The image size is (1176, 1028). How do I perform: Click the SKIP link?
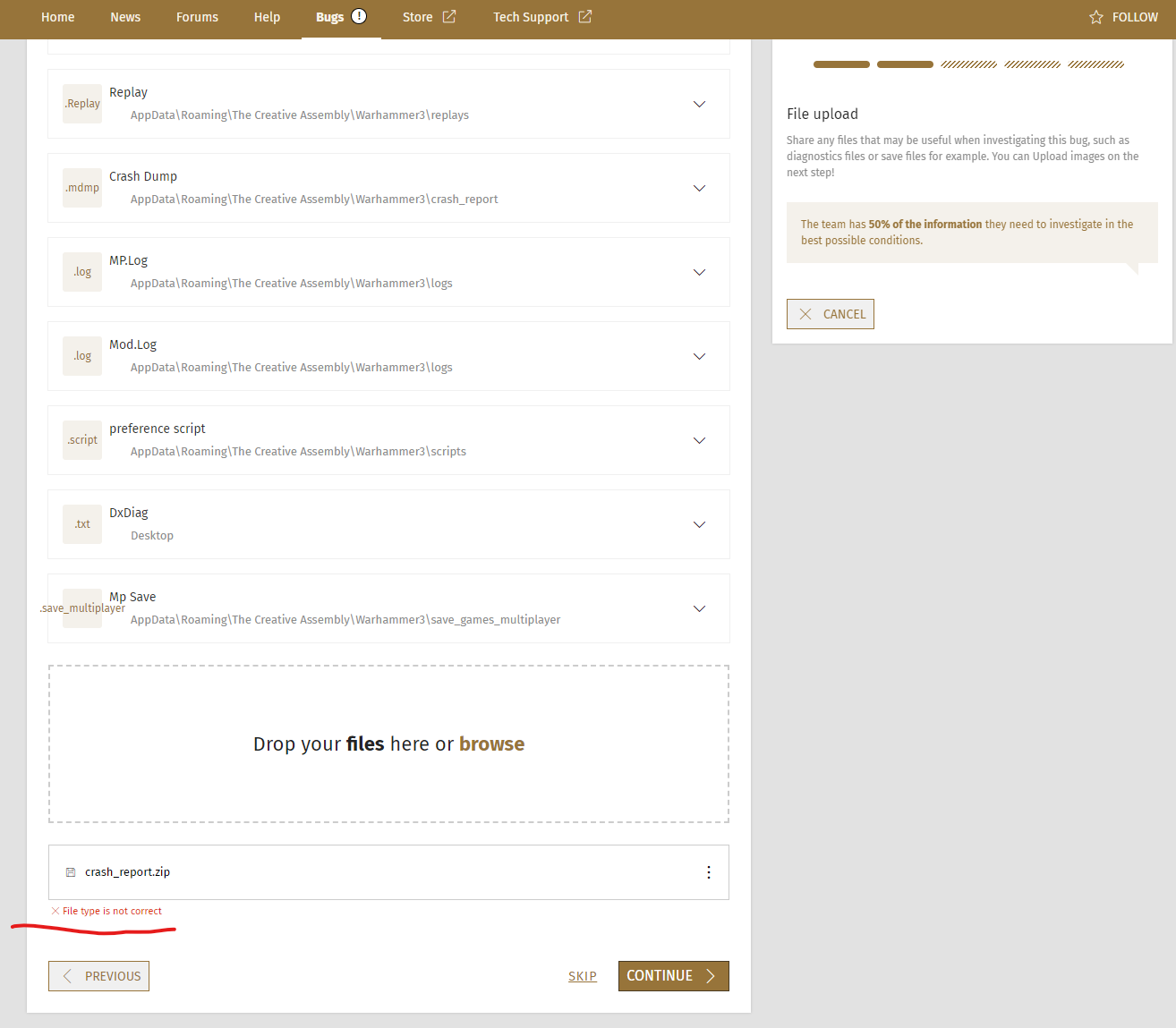point(582,976)
